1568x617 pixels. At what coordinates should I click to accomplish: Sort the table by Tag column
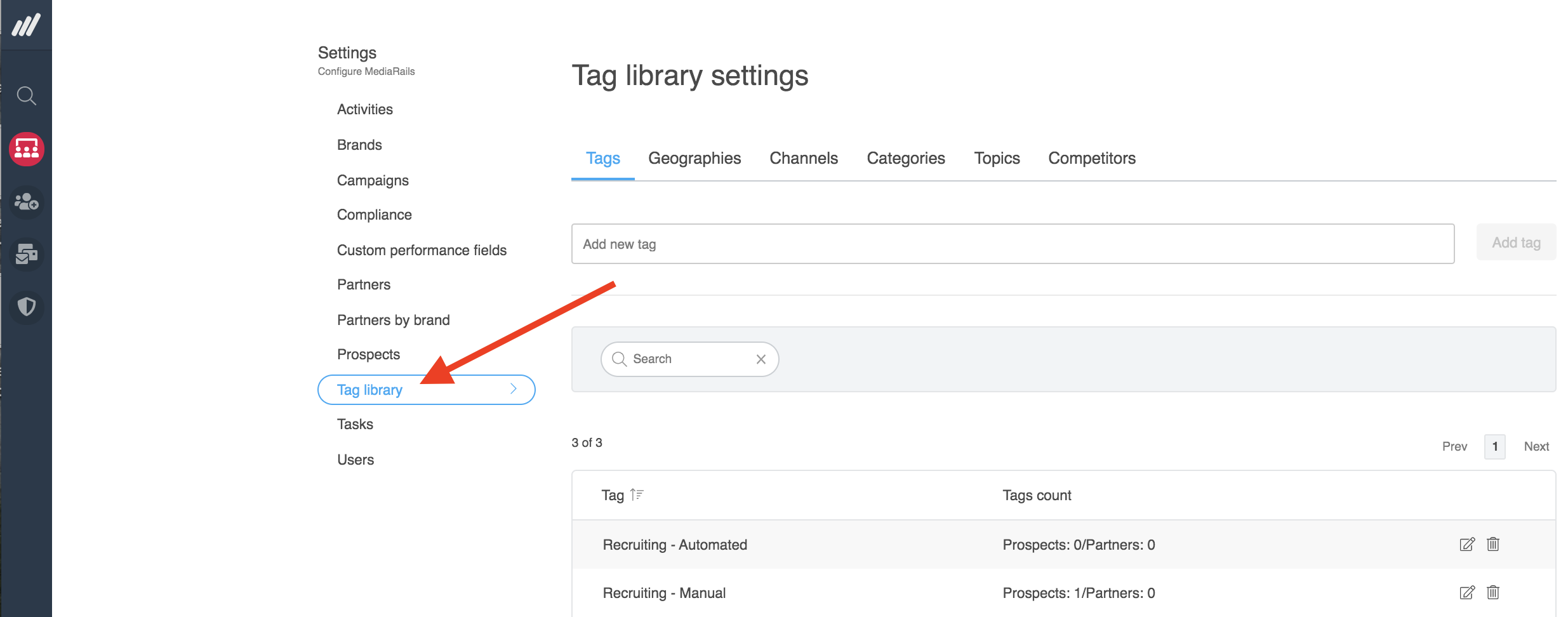pyautogui.click(x=637, y=494)
